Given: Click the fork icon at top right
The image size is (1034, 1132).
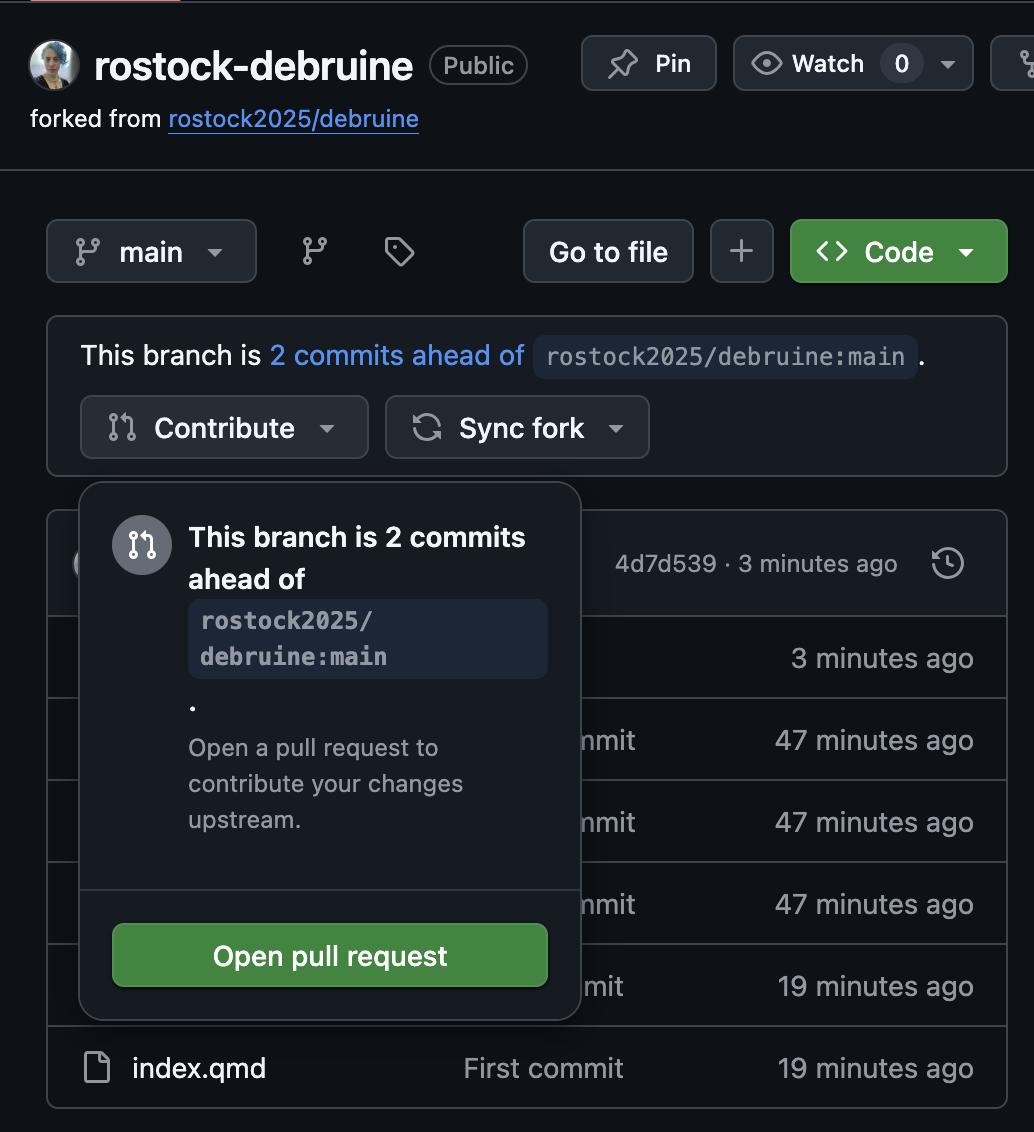Looking at the screenshot, I should click(1024, 64).
